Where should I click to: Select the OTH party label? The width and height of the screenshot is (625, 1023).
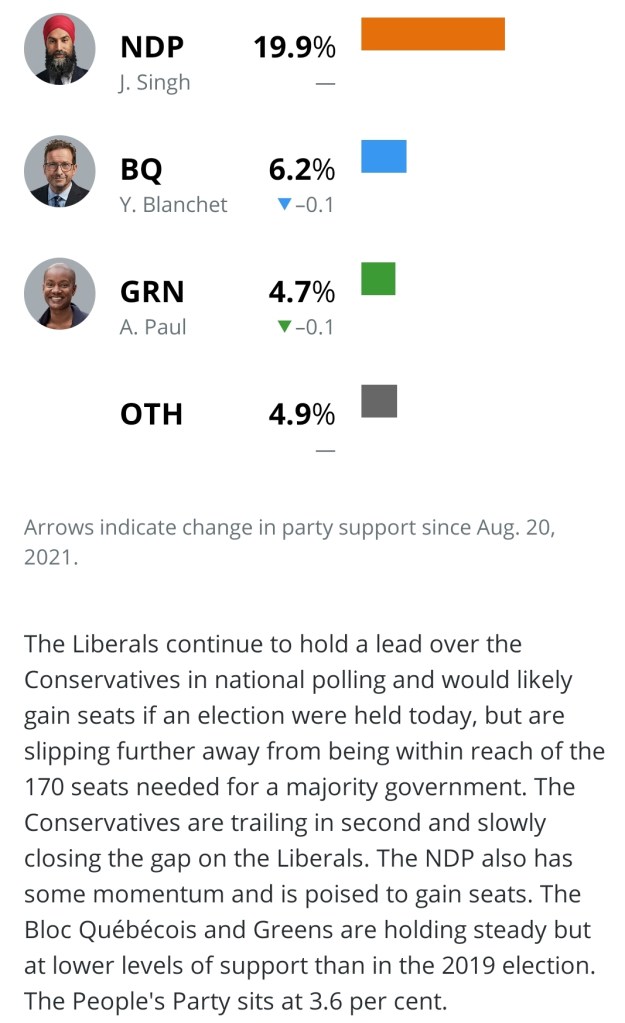(x=151, y=414)
